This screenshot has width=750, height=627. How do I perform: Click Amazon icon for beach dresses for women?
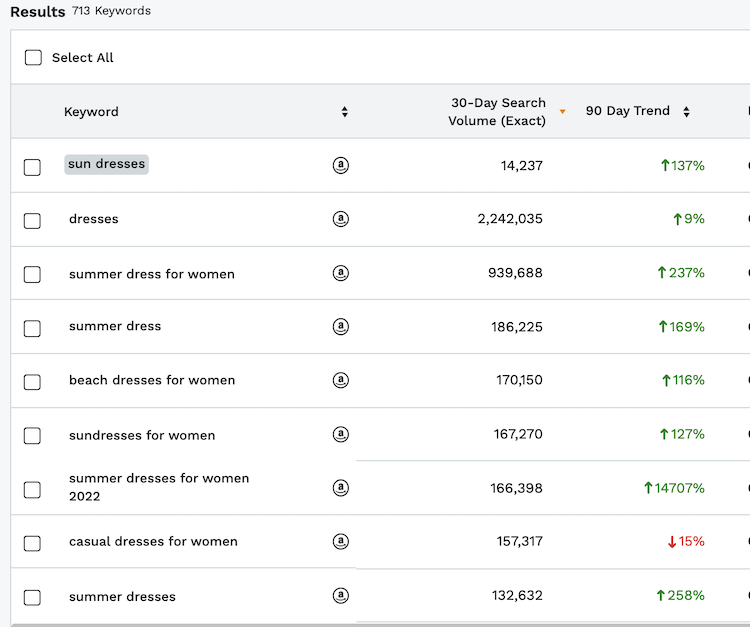tap(341, 380)
